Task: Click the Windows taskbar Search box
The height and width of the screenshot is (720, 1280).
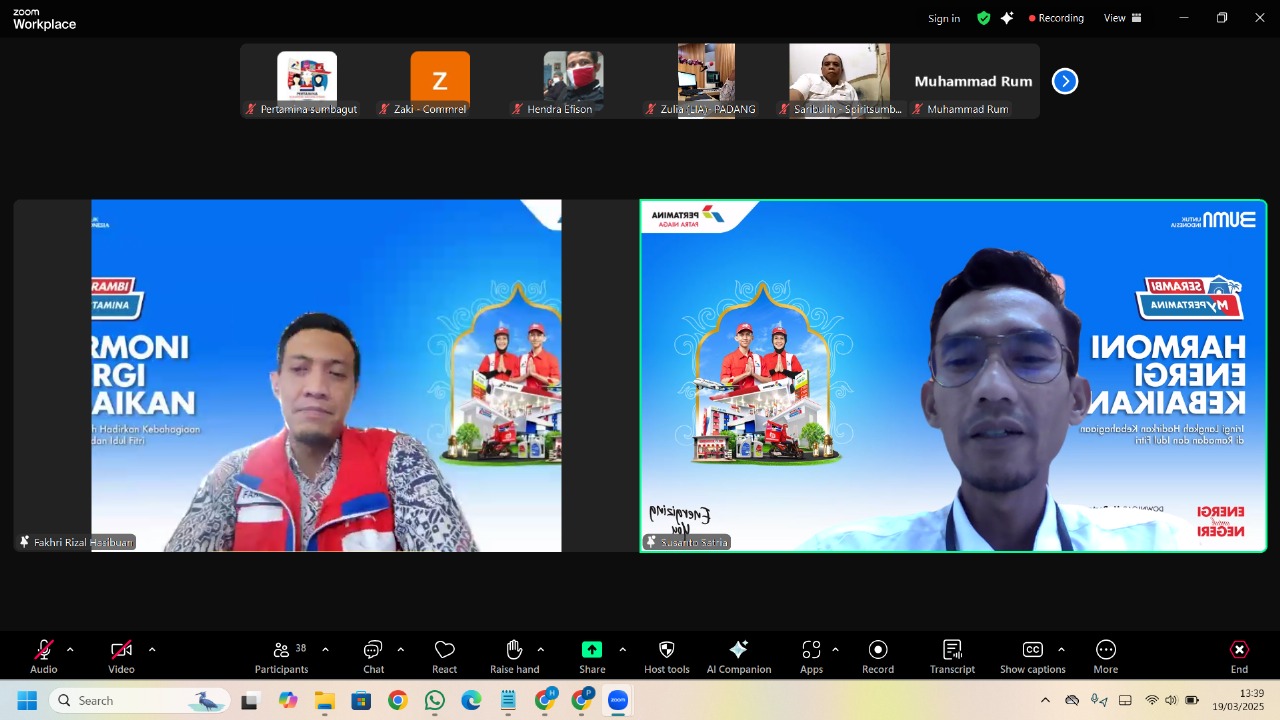Action: click(x=140, y=700)
